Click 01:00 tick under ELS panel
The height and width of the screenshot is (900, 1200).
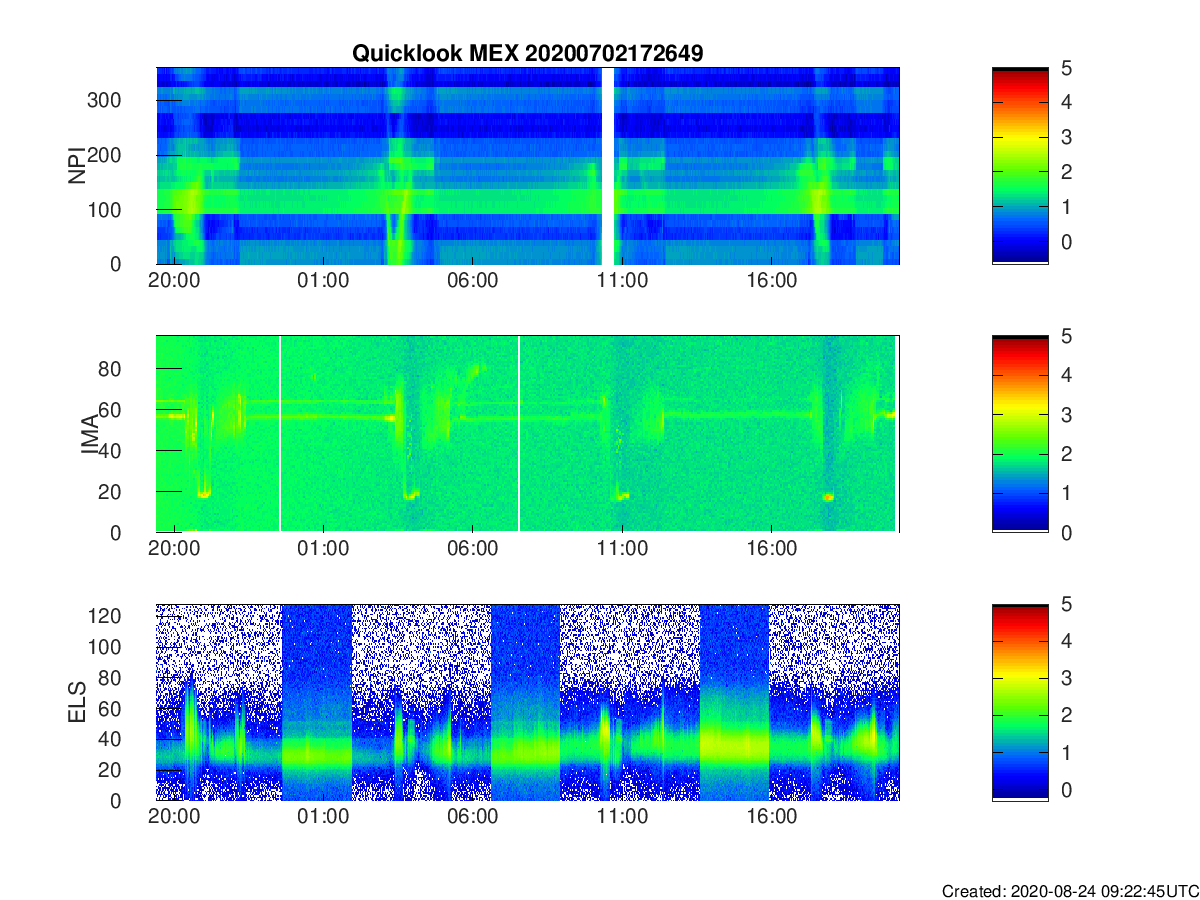click(x=323, y=817)
